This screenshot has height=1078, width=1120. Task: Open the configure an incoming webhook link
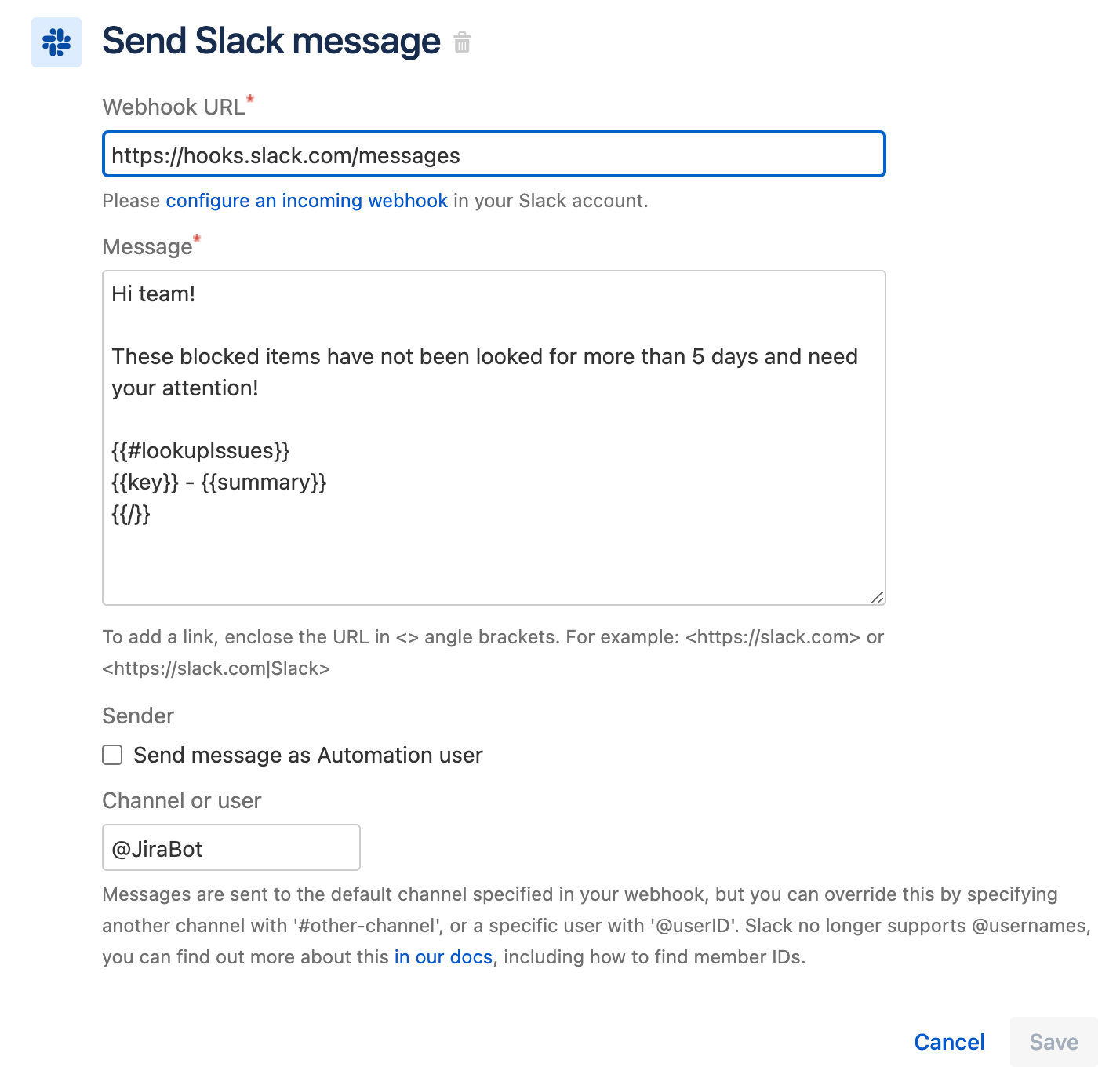pyautogui.click(x=306, y=201)
